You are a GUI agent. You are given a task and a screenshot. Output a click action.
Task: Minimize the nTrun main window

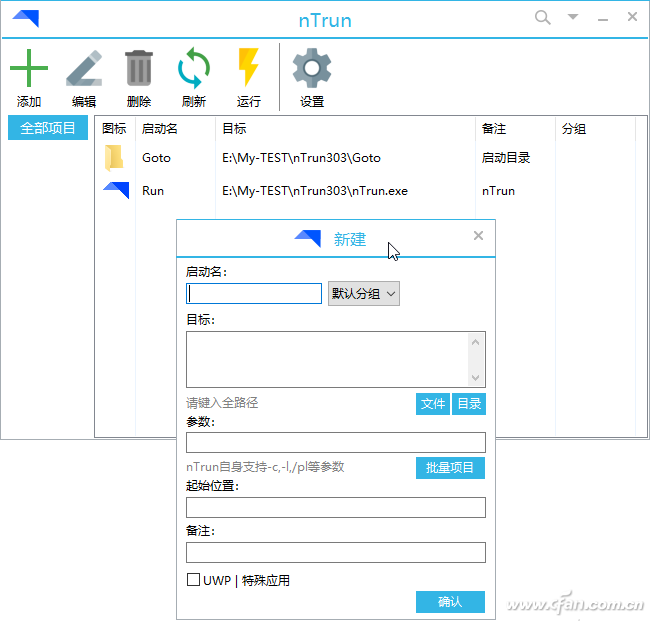[x=603, y=19]
